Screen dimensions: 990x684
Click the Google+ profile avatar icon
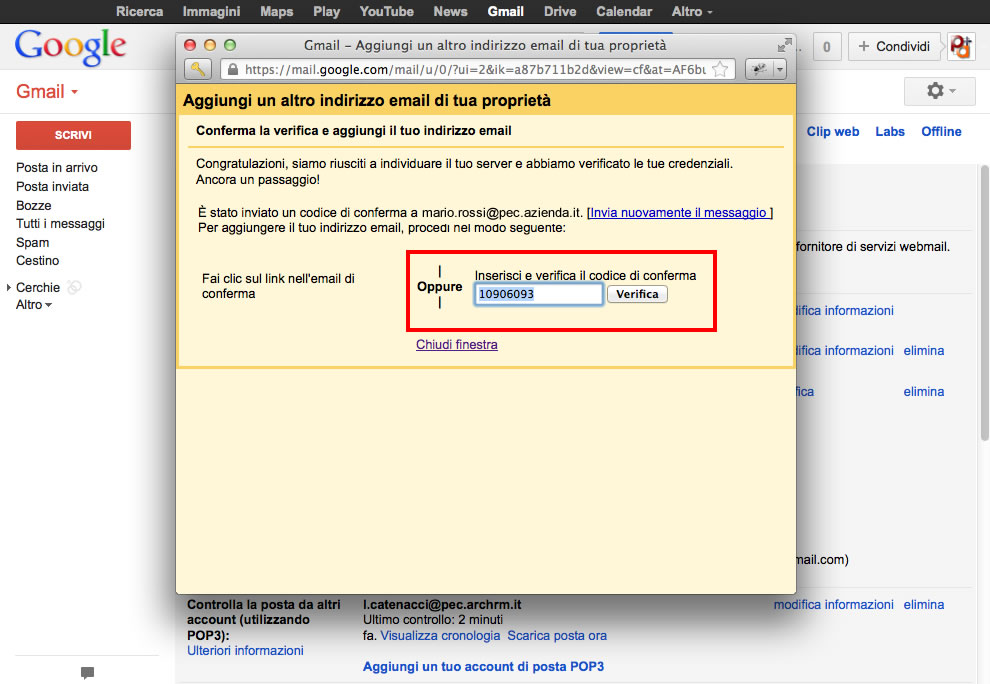pyautogui.click(x=961, y=46)
